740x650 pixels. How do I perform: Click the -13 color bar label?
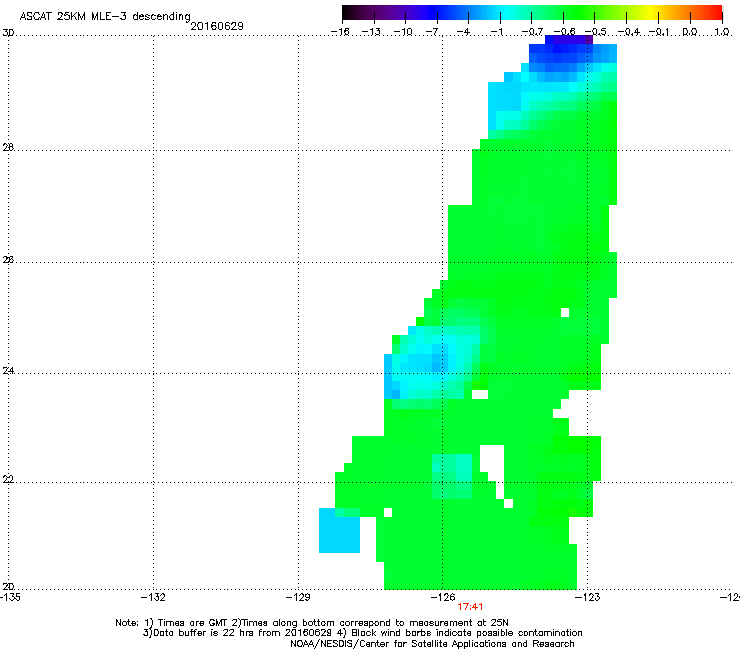click(x=371, y=32)
